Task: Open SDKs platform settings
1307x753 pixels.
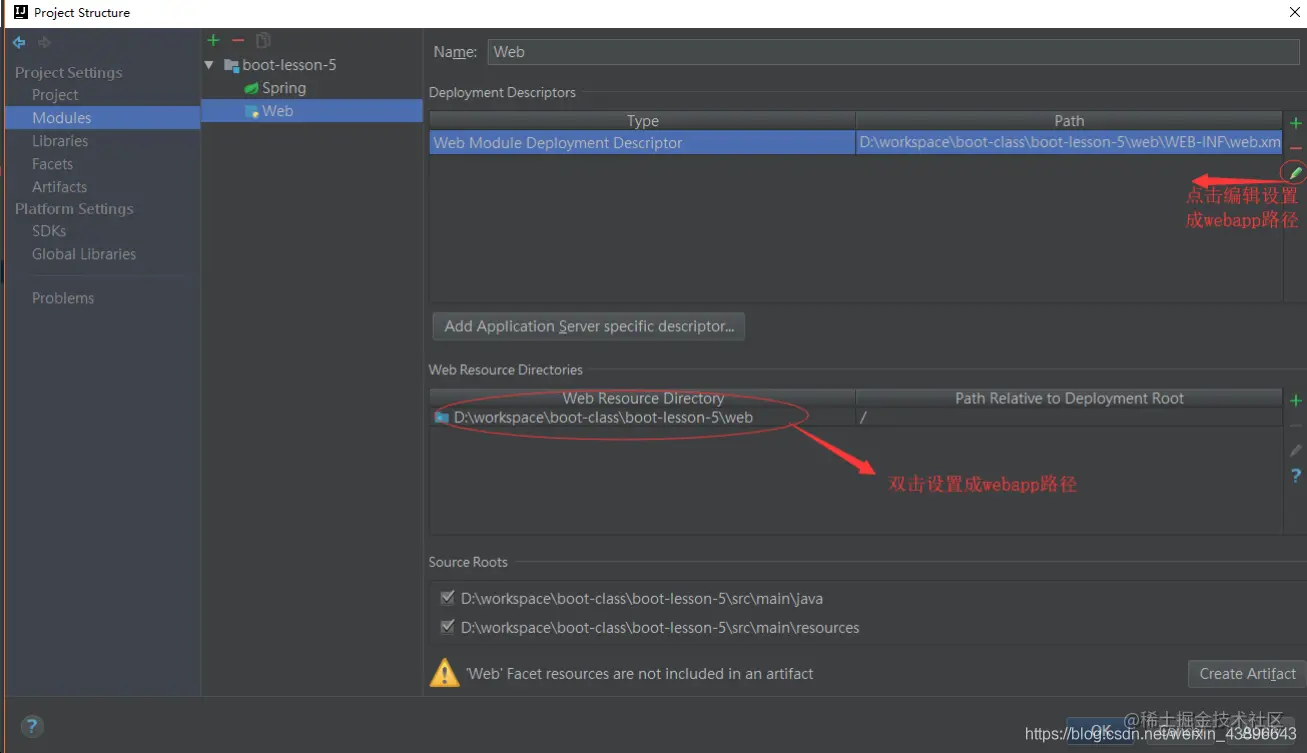Action: pos(49,231)
